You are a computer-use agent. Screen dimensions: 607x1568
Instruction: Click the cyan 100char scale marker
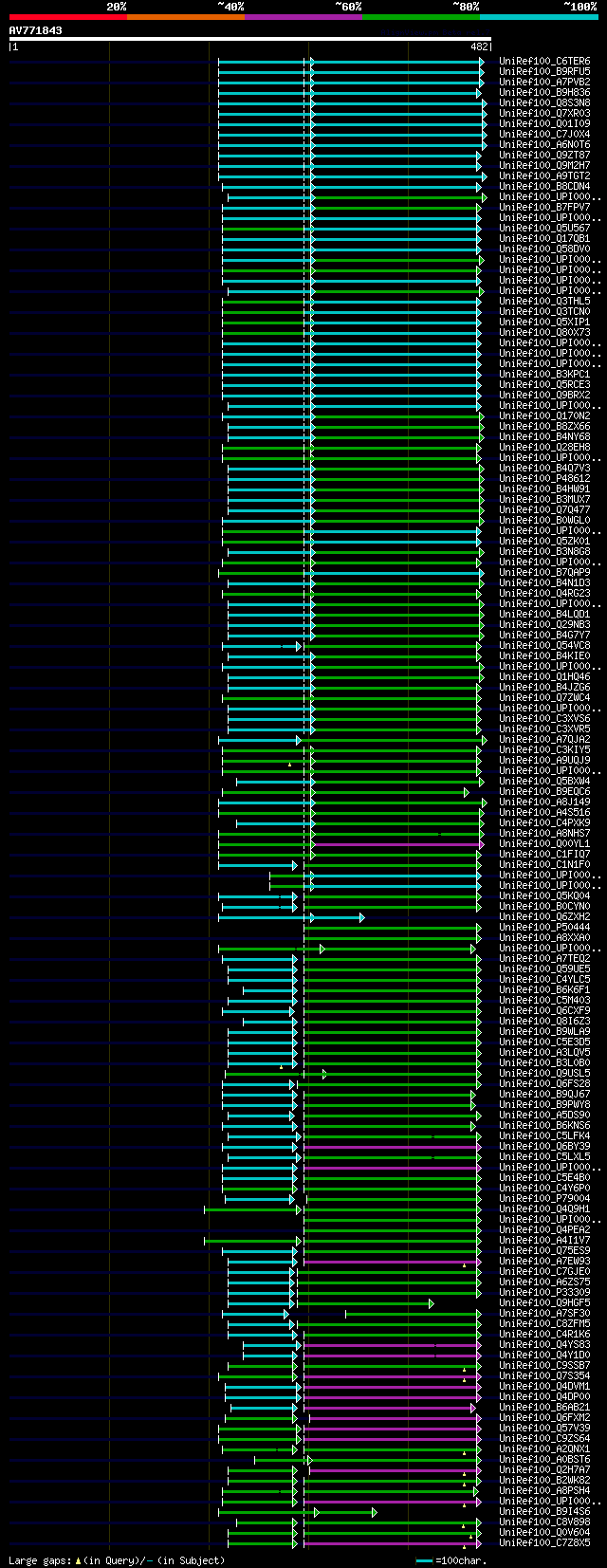point(424,1560)
